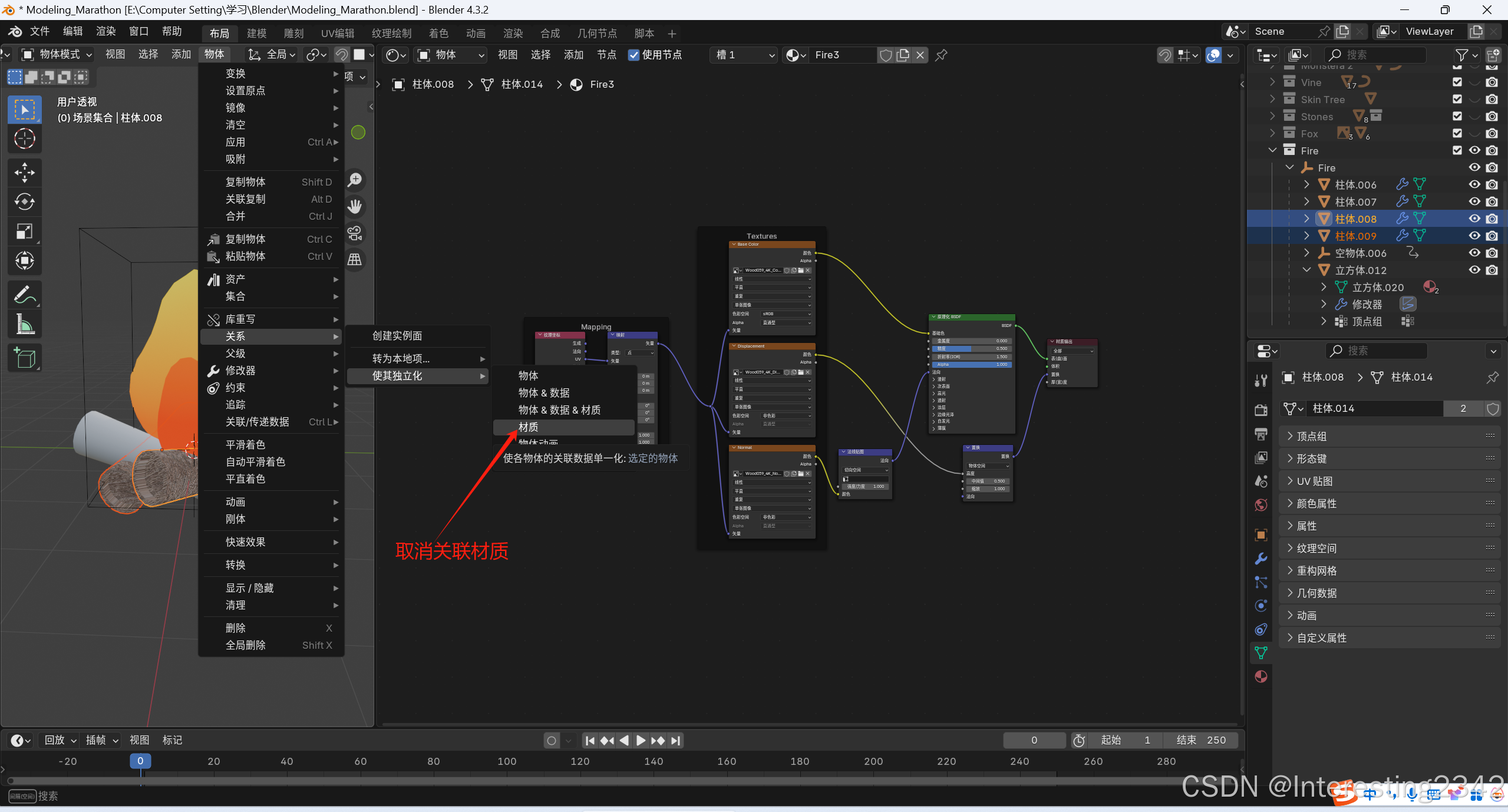Image resolution: width=1508 pixels, height=812 pixels.
Task: Click the Add Cube tool icon
Action: pos(24,358)
